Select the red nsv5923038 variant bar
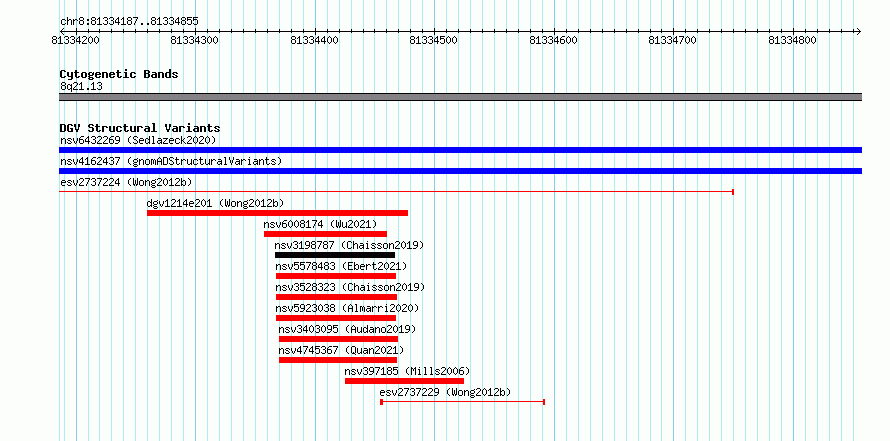Screen dimensions: 890x441 336,318
